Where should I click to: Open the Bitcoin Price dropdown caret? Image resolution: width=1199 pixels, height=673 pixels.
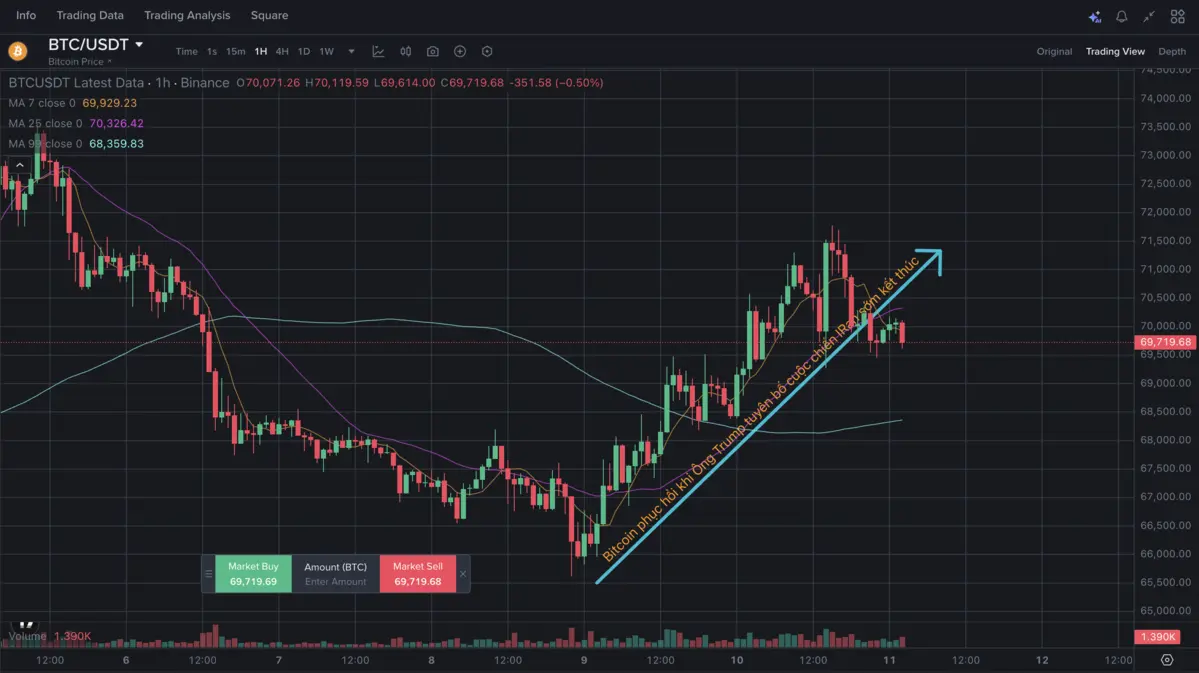(x=112, y=61)
